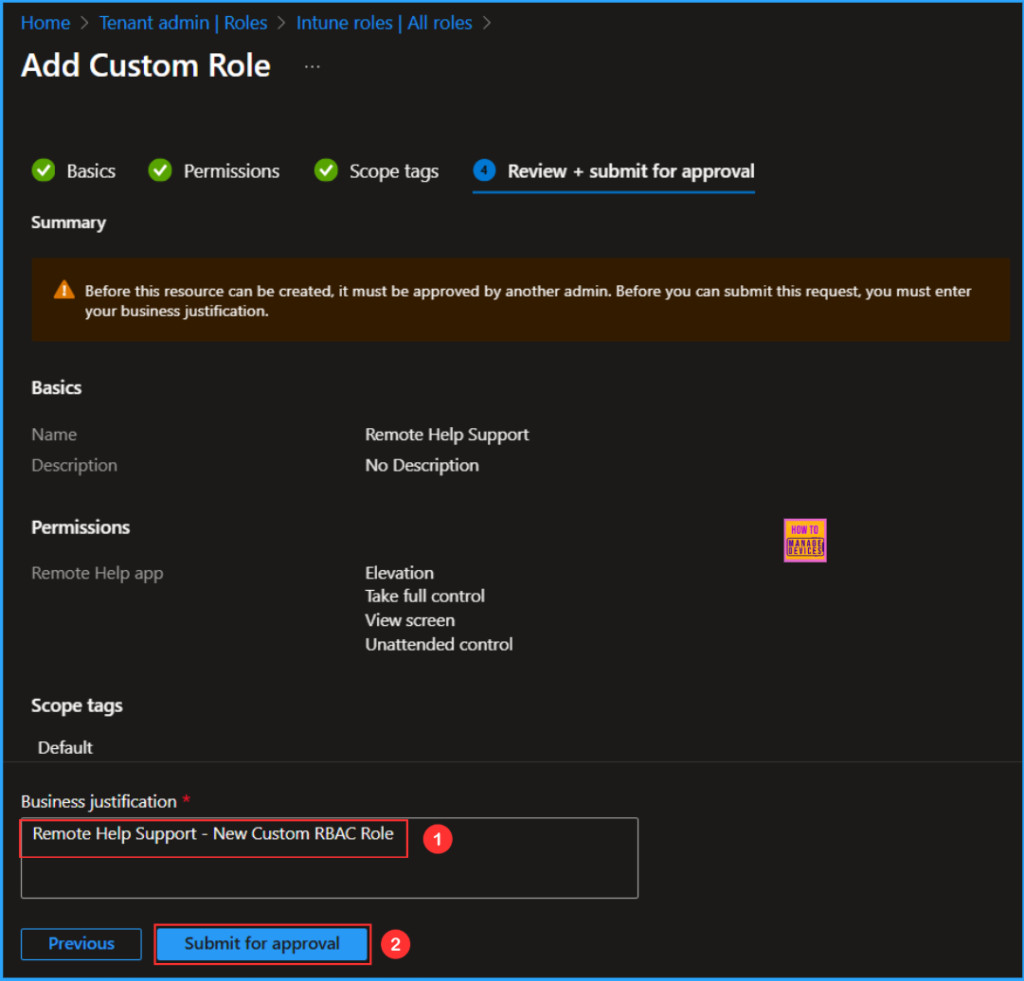Click the 'Remote Help app' label
Viewport: 1024px width, 981px height.
pyautogui.click(x=97, y=573)
